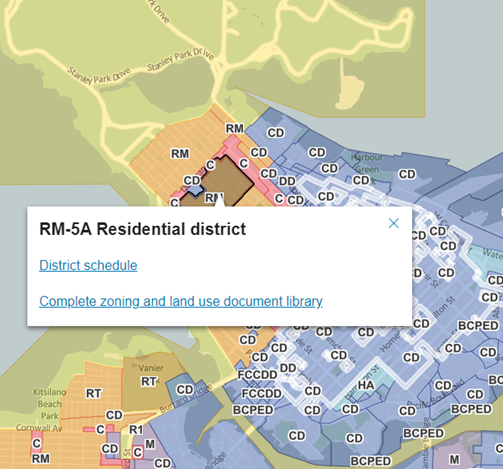Click the Kitsilano Beach Park label
The height and width of the screenshot is (469, 503).
pos(49,404)
